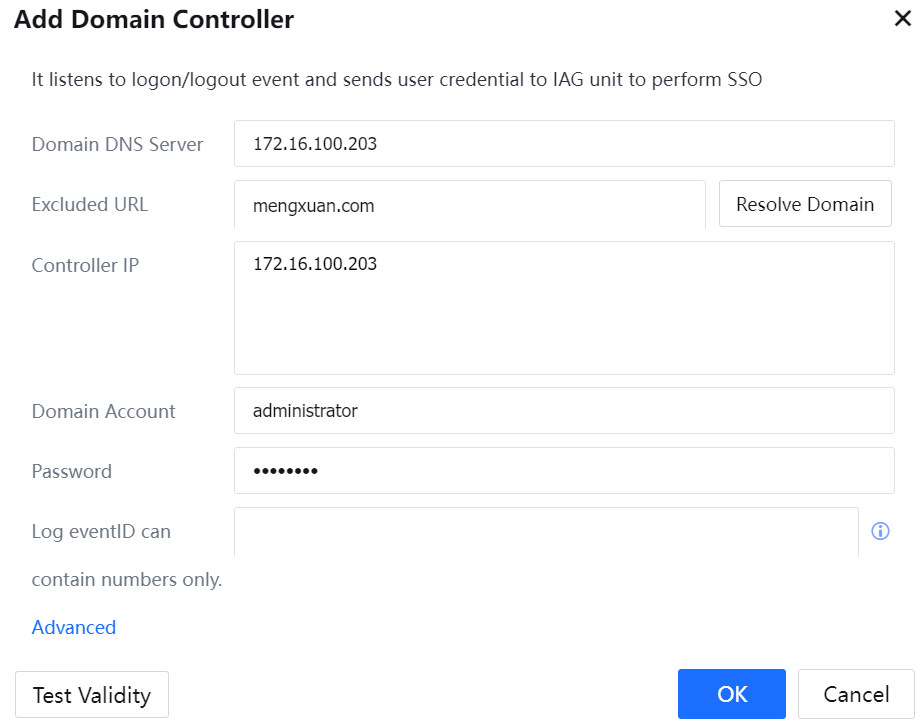This screenshot has width=919, height=727.
Task: Confirm with the blue OK button
Action: pyautogui.click(x=731, y=694)
